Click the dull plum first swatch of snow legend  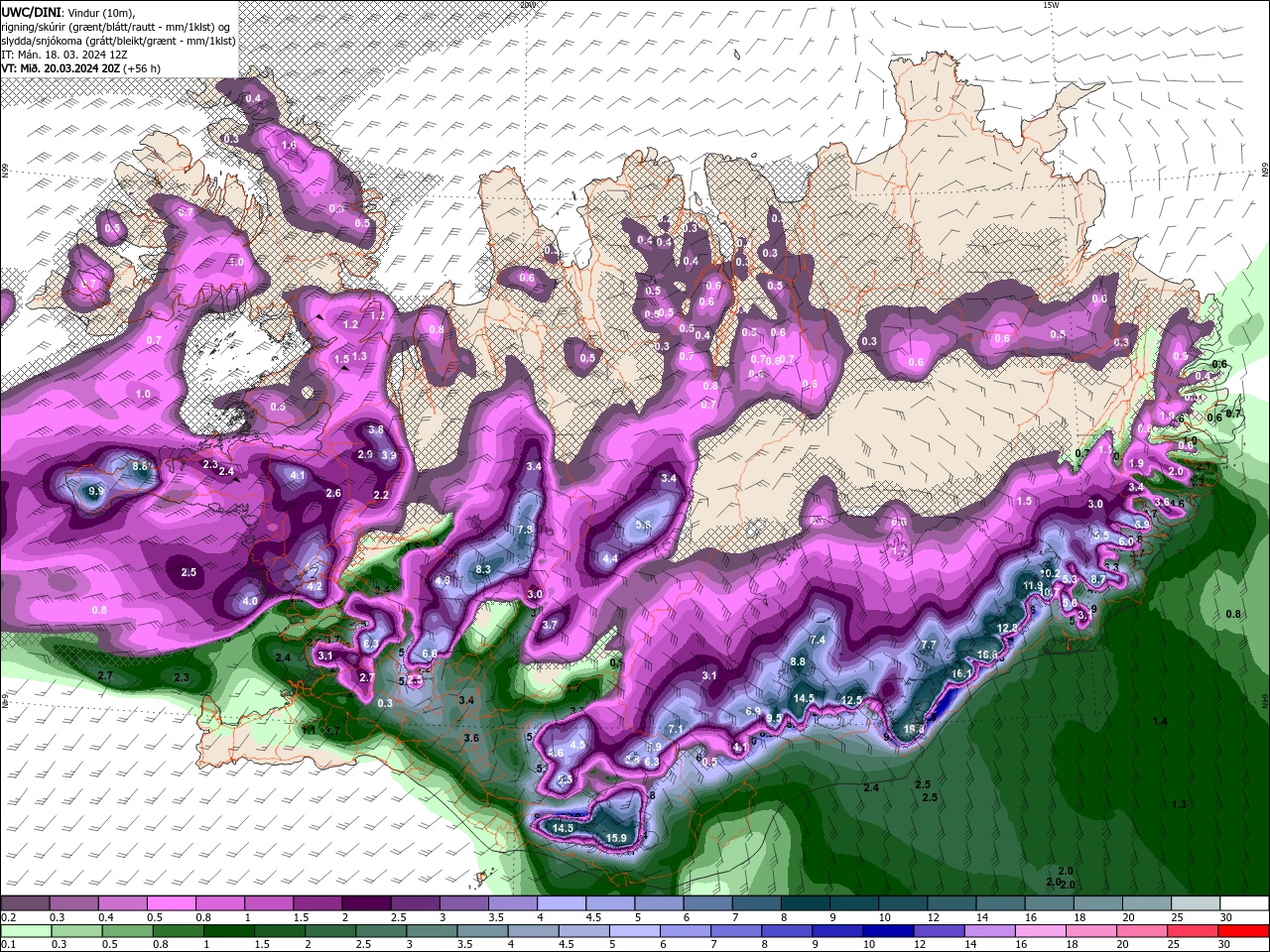(x=25, y=903)
